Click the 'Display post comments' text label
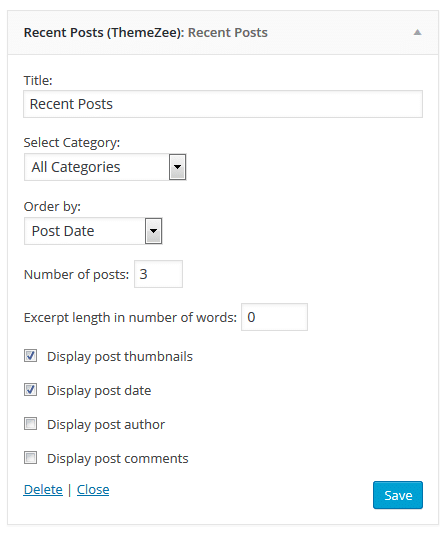This screenshot has height=534, width=446. [x=117, y=459]
